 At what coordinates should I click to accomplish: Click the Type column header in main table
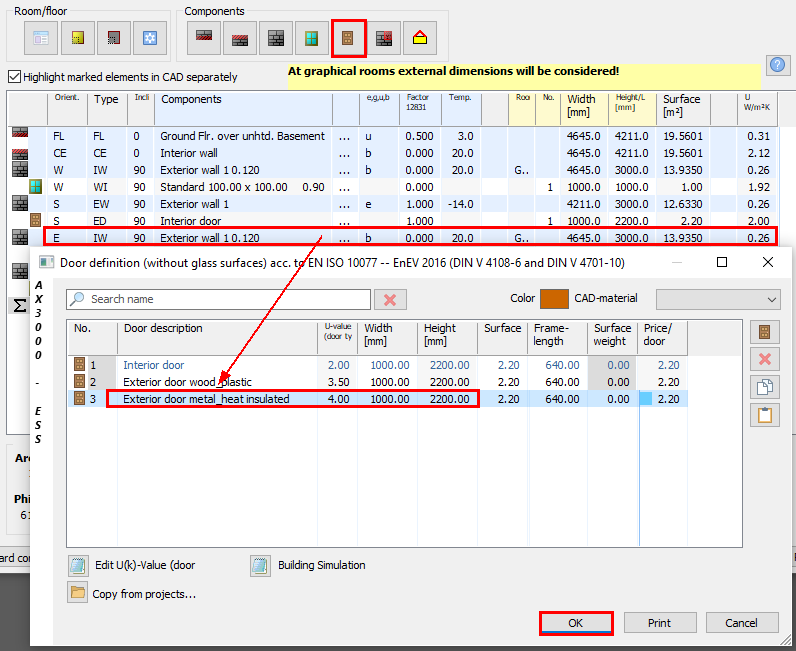coord(106,108)
